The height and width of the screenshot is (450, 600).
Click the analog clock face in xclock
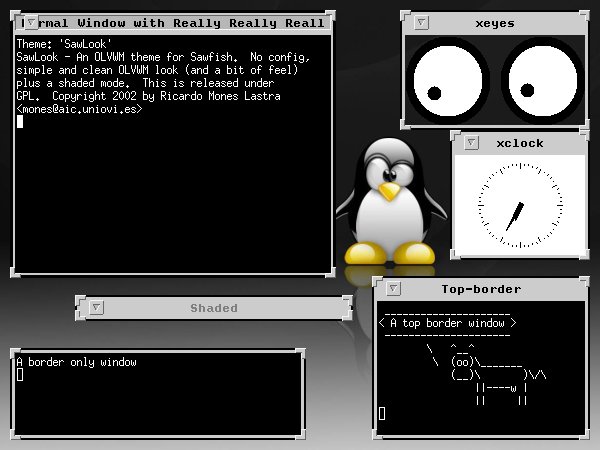(520, 205)
